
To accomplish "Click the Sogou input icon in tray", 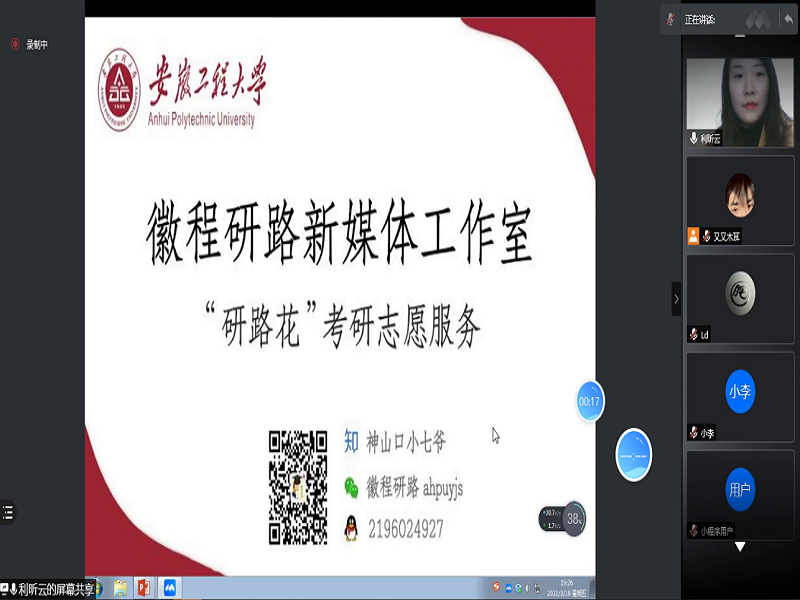I will 495,587.
